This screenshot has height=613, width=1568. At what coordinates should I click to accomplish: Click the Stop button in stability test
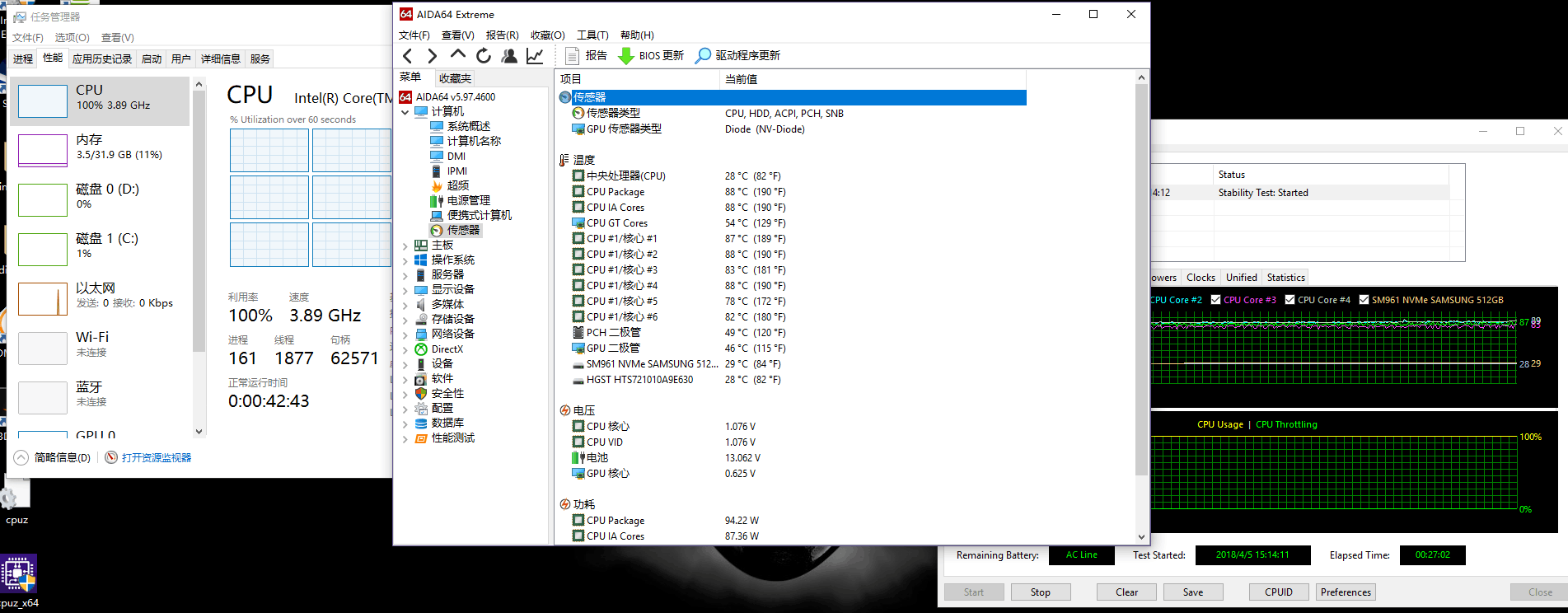click(1040, 592)
